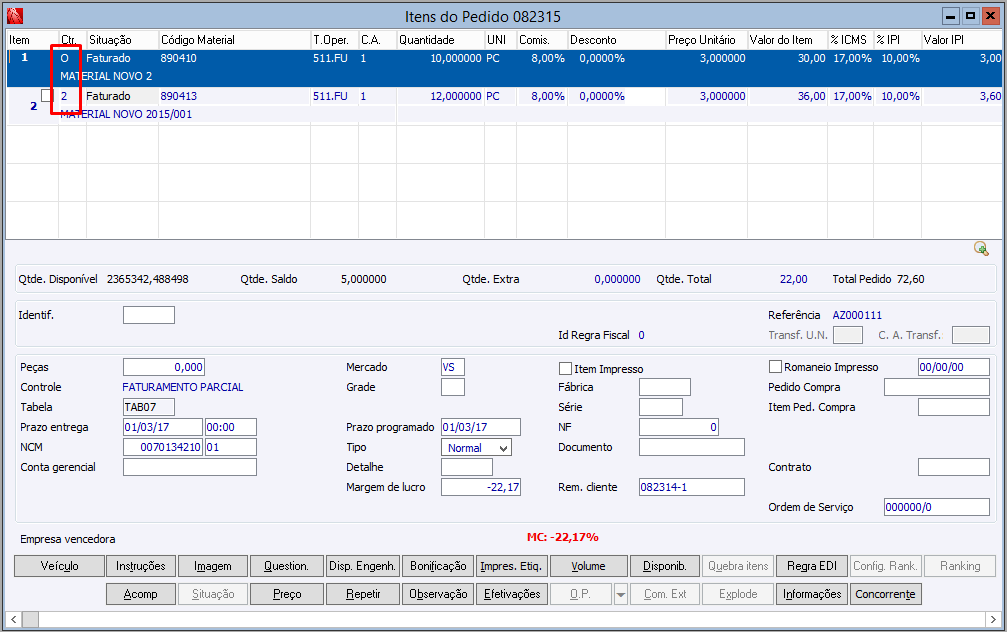Open Informações for the selected item
The image size is (1007, 632).
click(x=811, y=594)
